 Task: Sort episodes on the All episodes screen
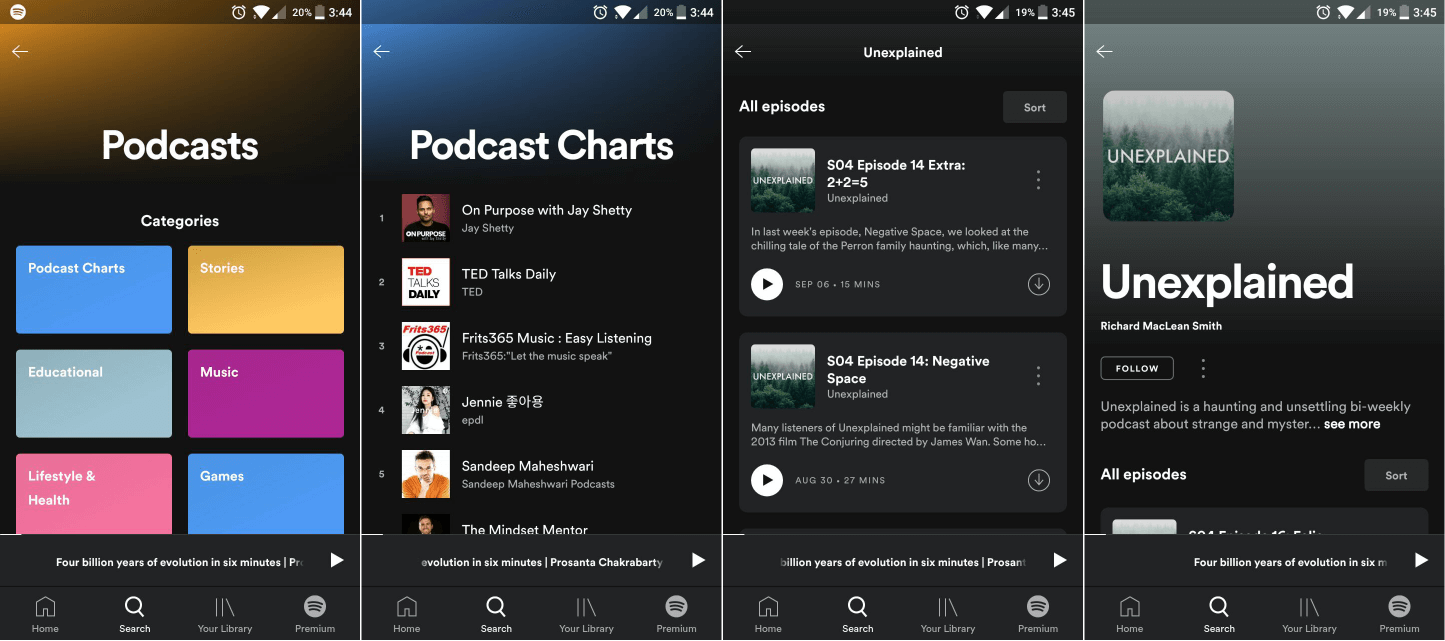tap(1035, 107)
